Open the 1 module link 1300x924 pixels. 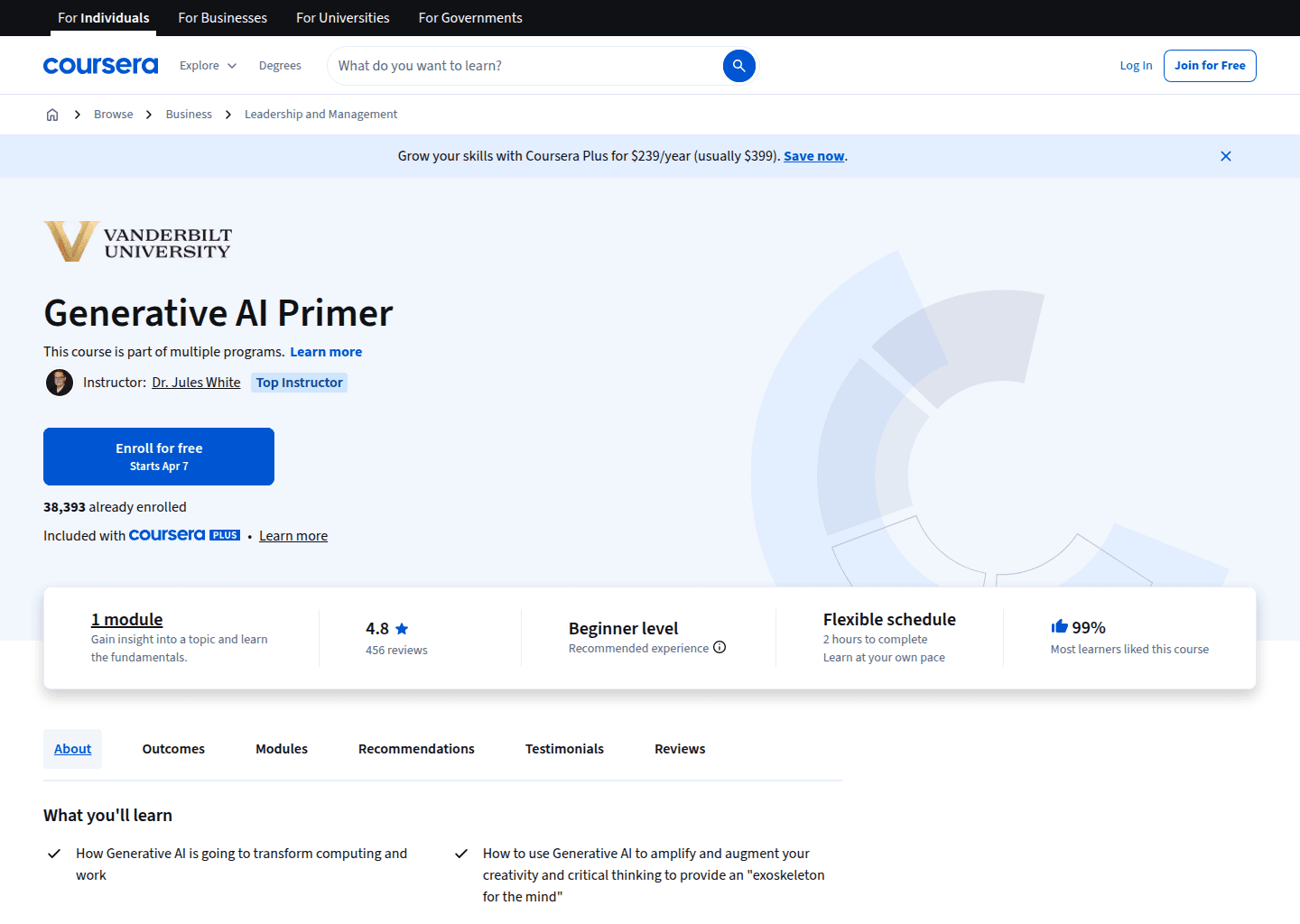(125, 619)
